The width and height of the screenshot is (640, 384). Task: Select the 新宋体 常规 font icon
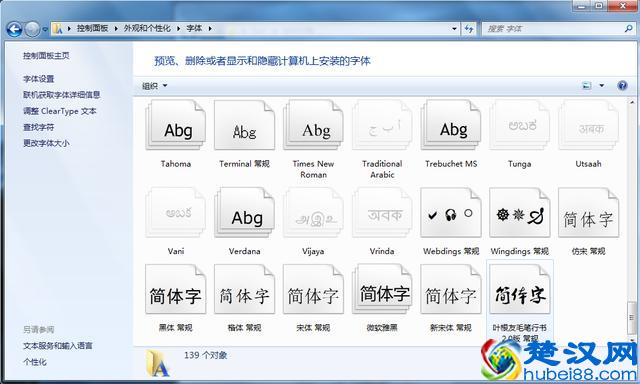point(451,289)
